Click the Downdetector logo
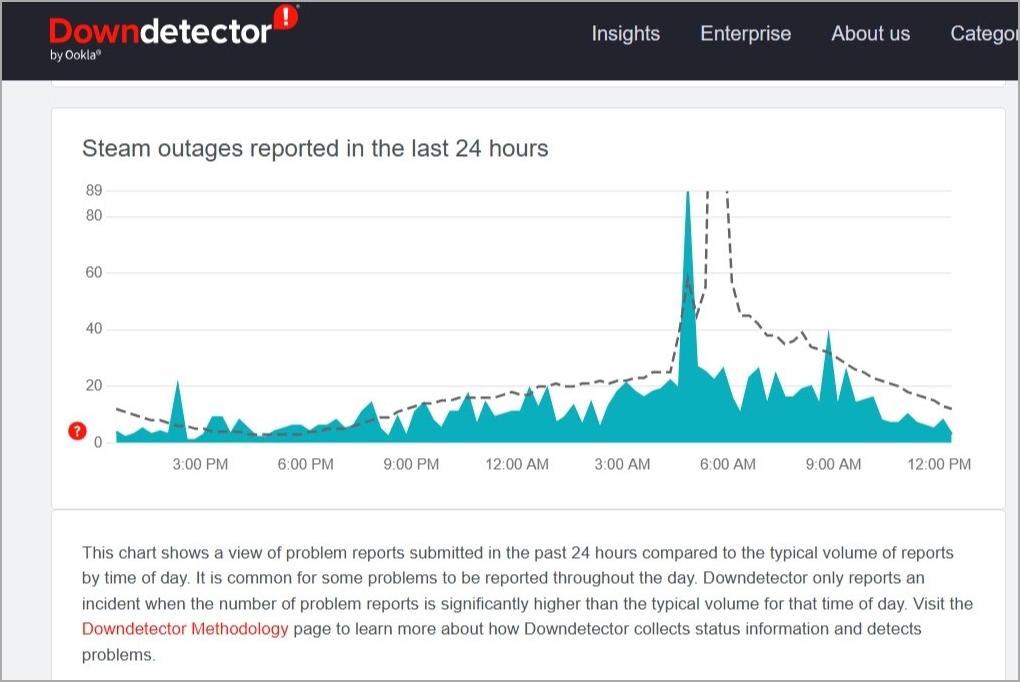This screenshot has width=1020, height=682. (x=174, y=33)
